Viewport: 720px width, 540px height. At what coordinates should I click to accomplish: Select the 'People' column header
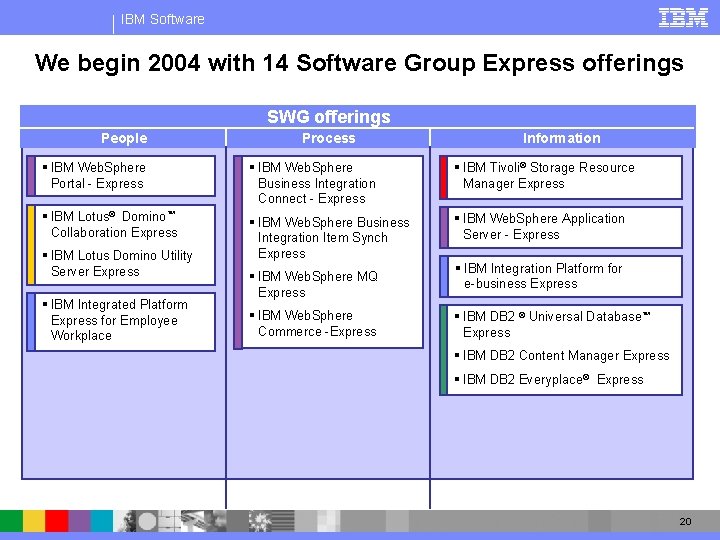click(x=124, y=138)
